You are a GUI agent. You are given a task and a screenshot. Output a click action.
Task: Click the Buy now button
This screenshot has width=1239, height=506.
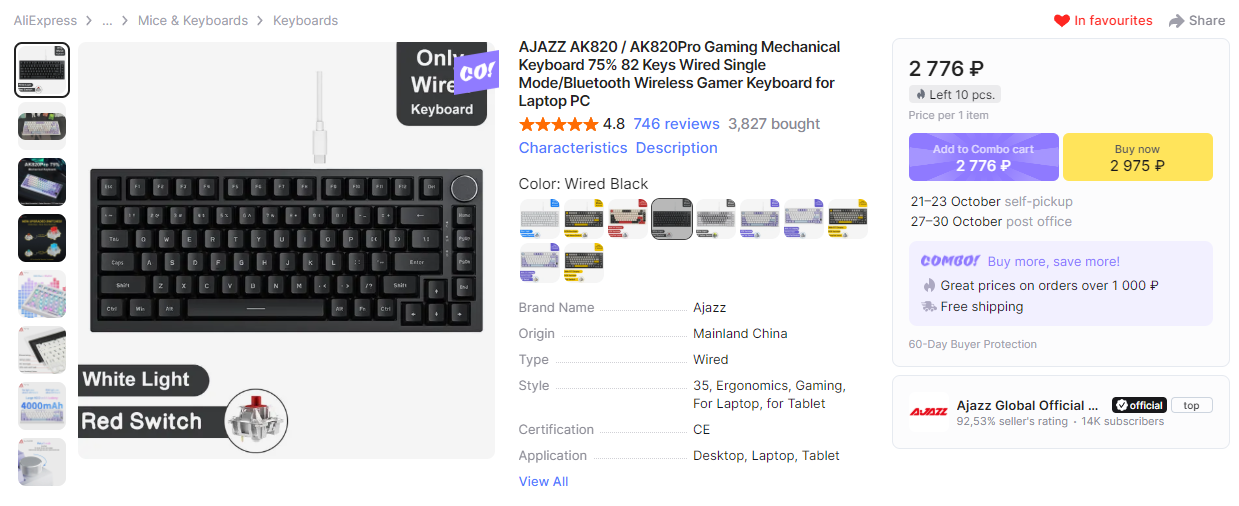pos(1138,157)
